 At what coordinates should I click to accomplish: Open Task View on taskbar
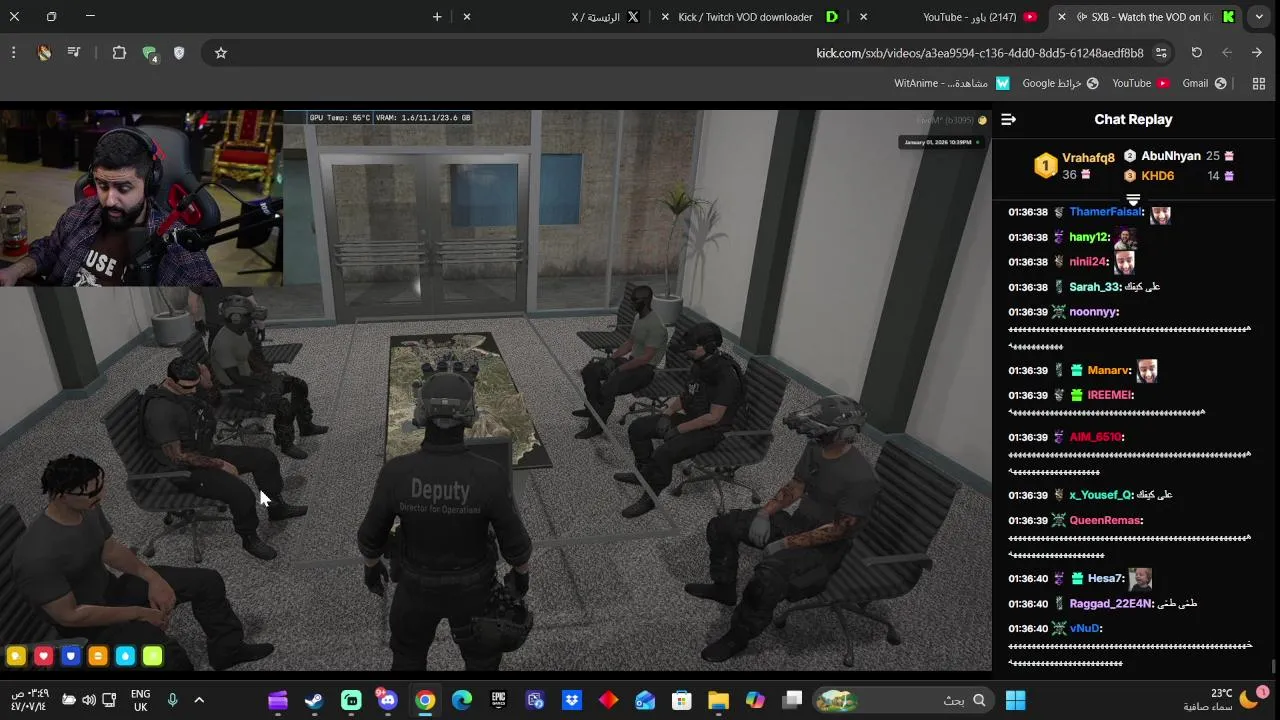pyautogui.click(x=792, y=700)
